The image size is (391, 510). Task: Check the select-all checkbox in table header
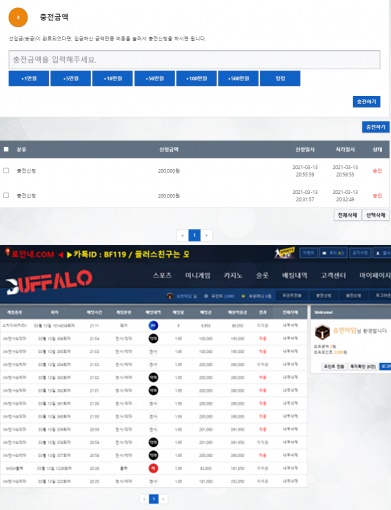[x=6, y=149]
